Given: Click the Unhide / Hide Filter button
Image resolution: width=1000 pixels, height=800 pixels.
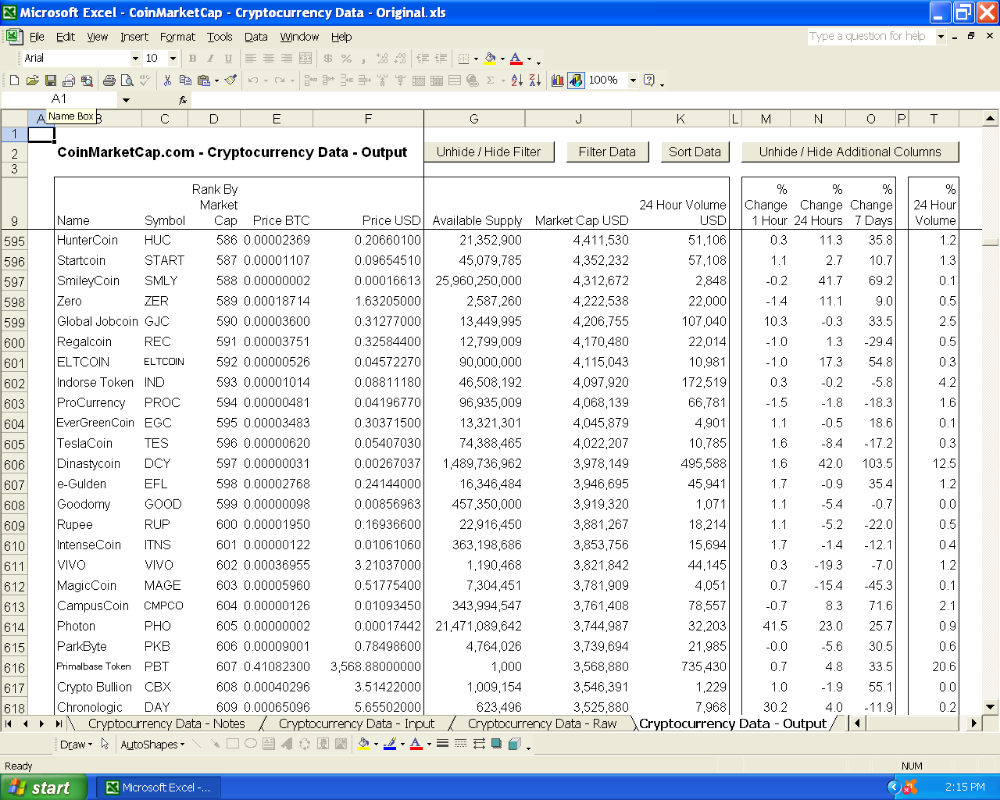Looking at the screenshot, I should [x=489, y=152].
